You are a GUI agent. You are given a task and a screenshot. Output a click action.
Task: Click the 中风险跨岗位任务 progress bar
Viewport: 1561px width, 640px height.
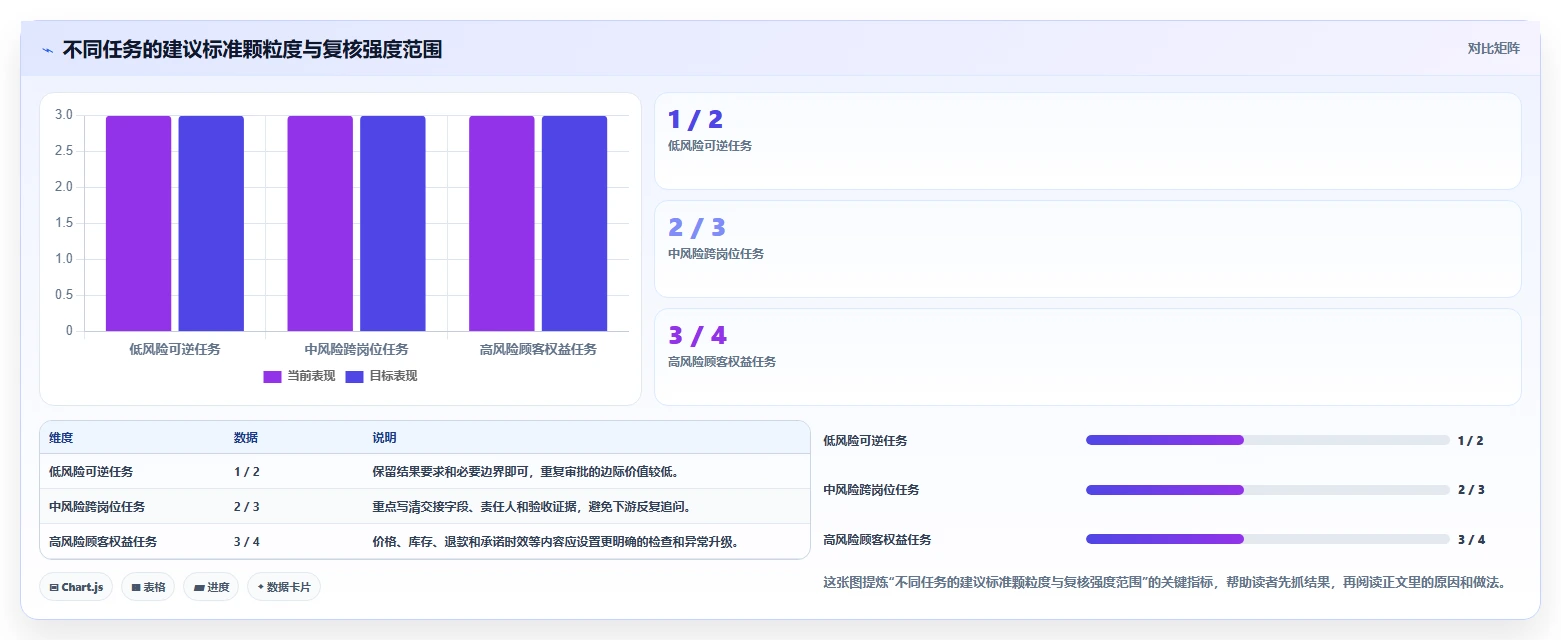point(1267,490)
